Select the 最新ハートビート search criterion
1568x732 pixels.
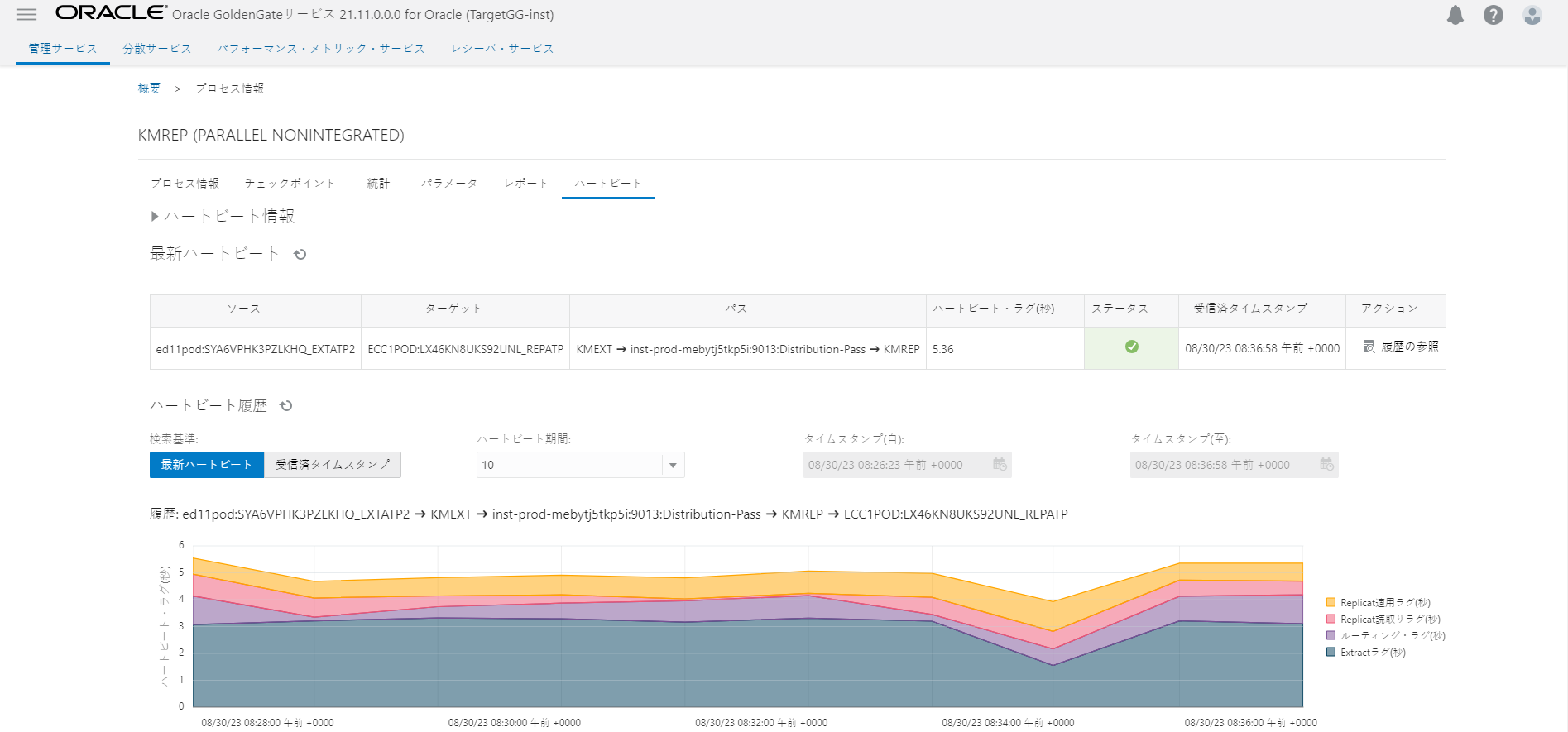[x=207, y=465]
